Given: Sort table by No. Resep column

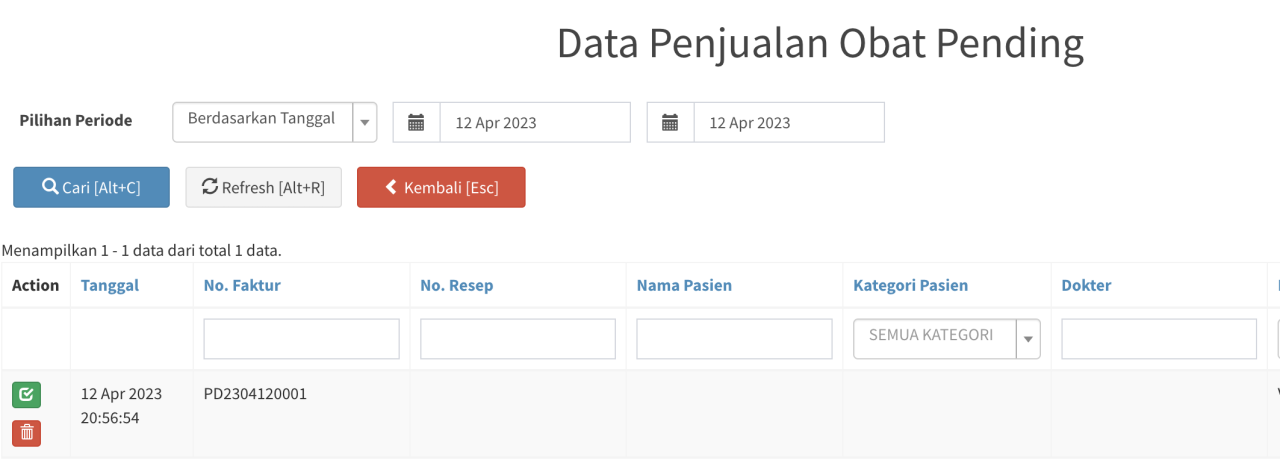Looking at the screenshot, I should tap(457, 285).
